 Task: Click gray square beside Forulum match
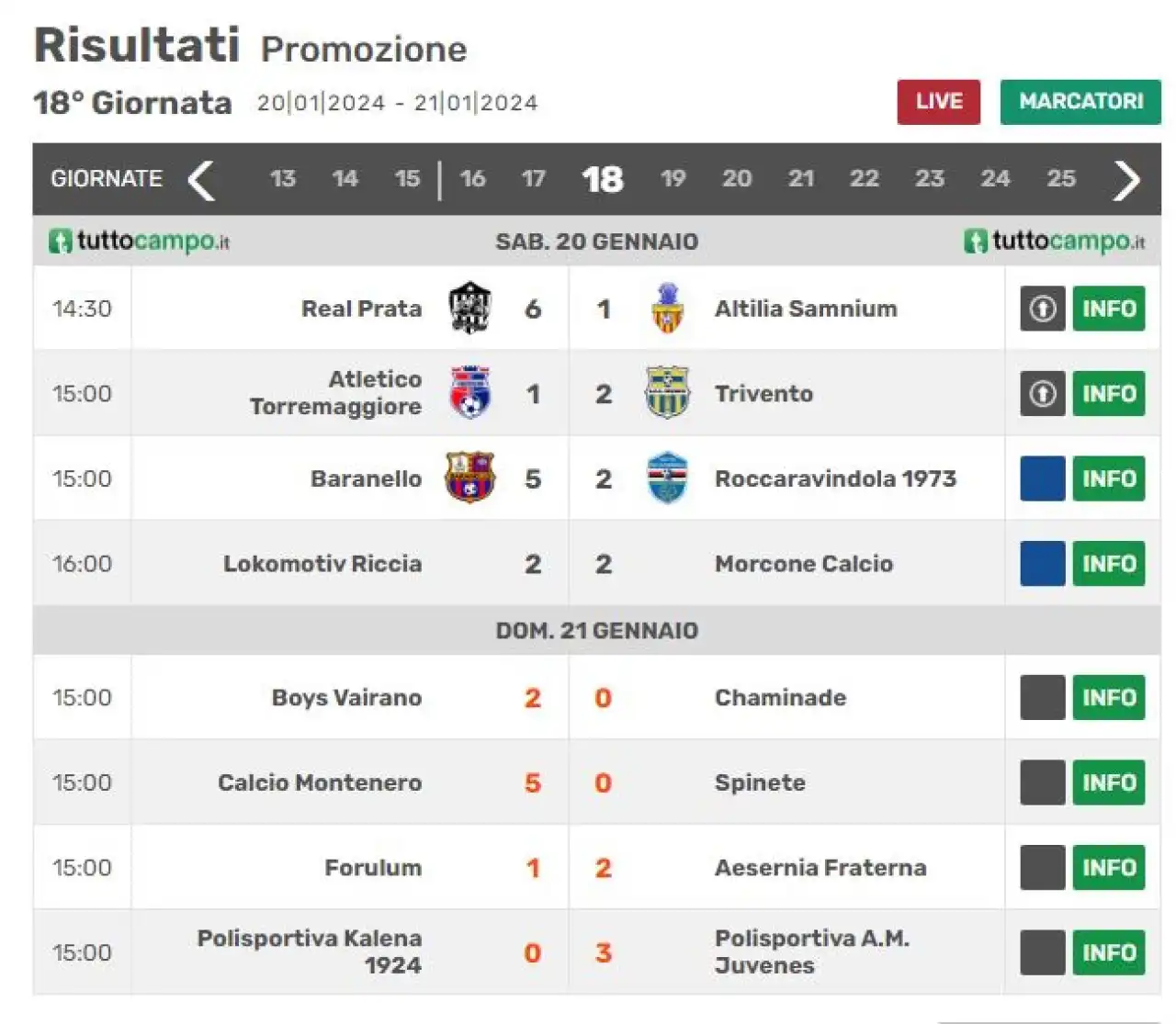(x=1043, y=867)
